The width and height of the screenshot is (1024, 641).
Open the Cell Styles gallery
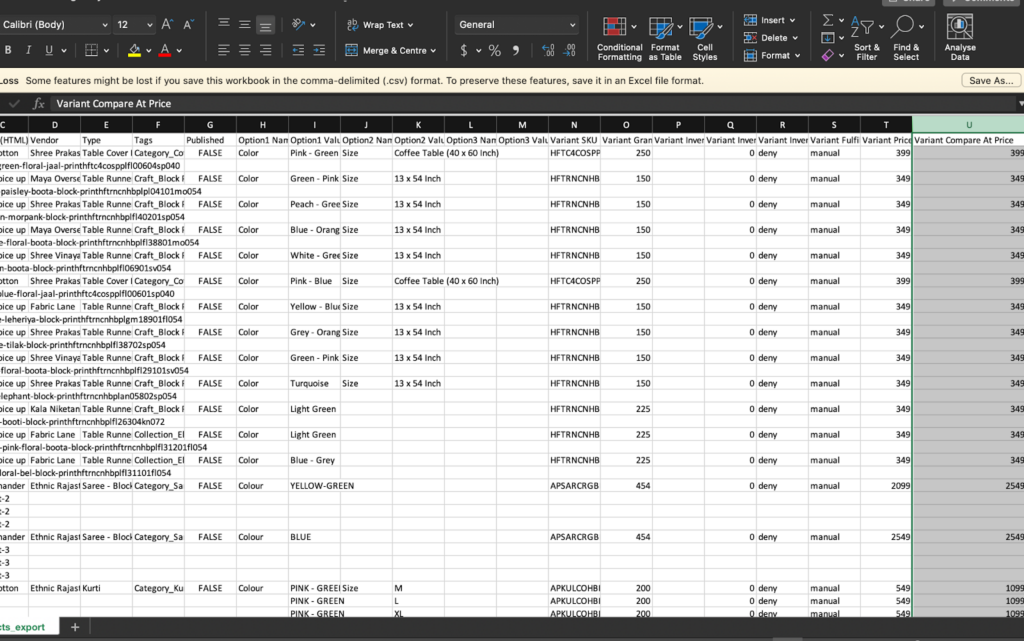[704, 39]
